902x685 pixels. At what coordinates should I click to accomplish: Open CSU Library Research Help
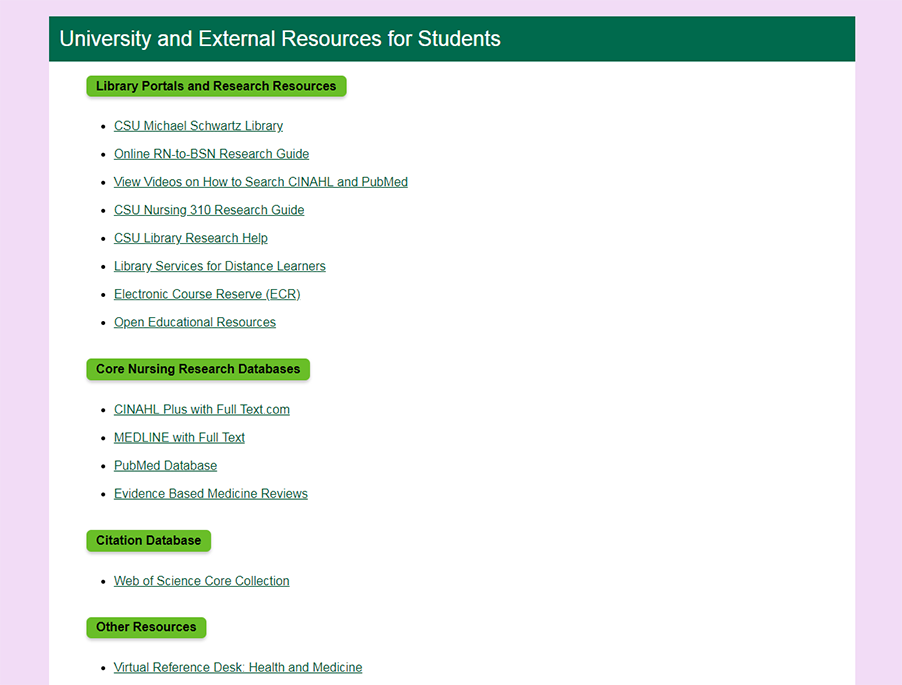190,238
